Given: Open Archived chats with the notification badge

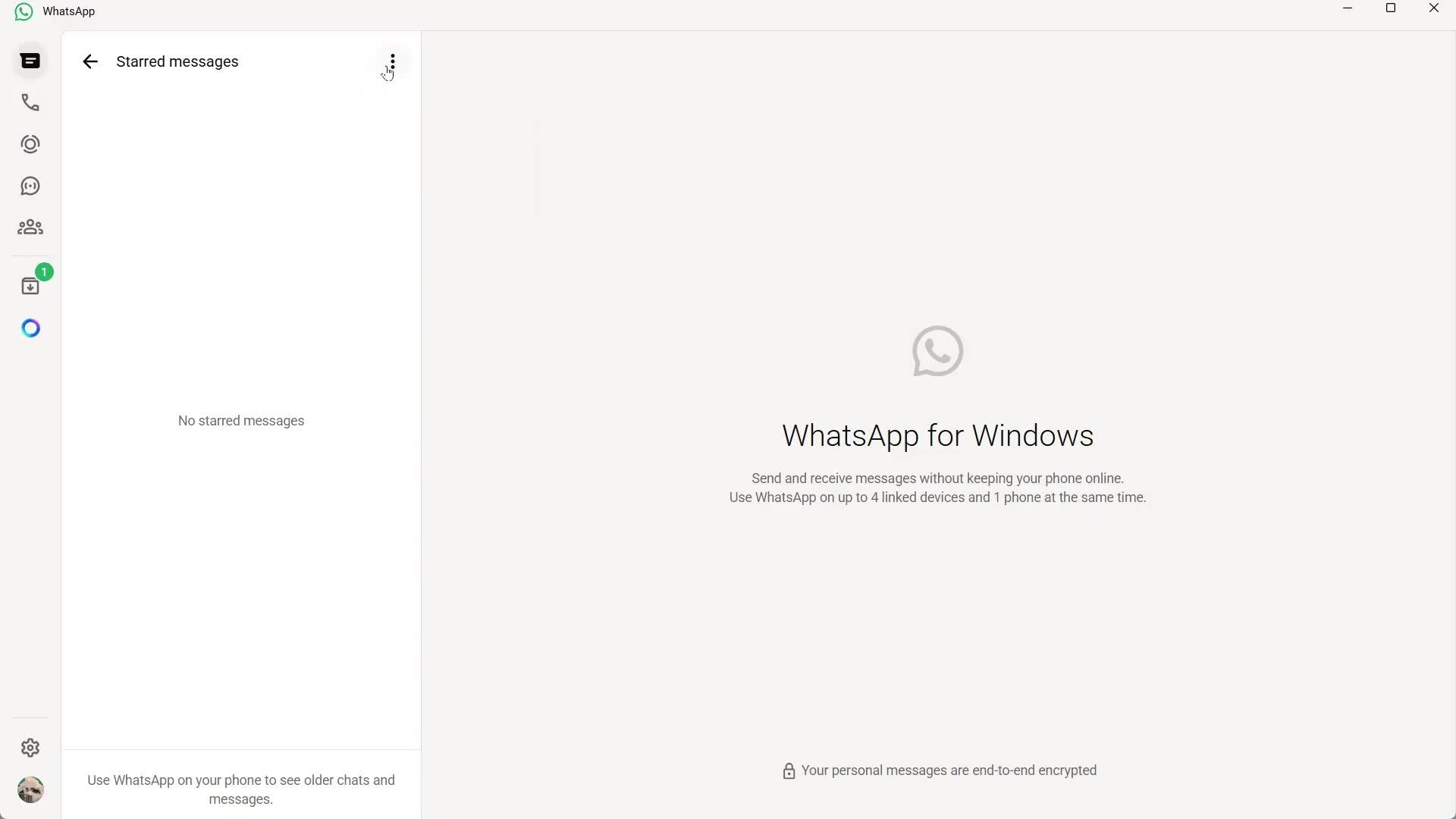Looking at the screenshot, I should (x=31, y=284).
